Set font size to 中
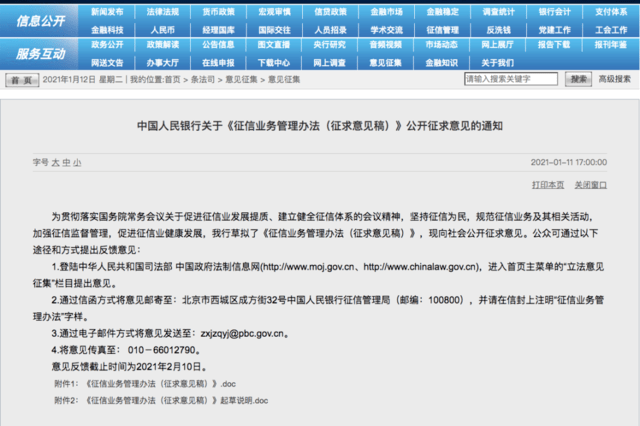640x426 pixels. (x=67, y=160)
